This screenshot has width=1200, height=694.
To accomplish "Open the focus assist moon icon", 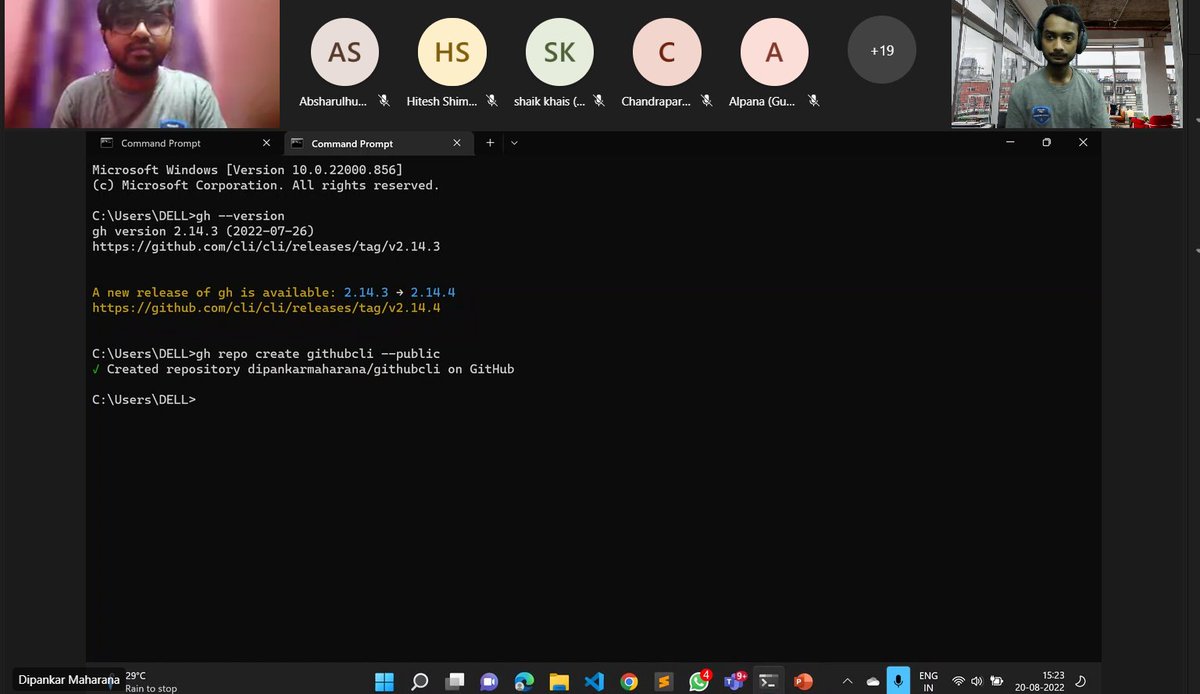I will [1081, 681].
